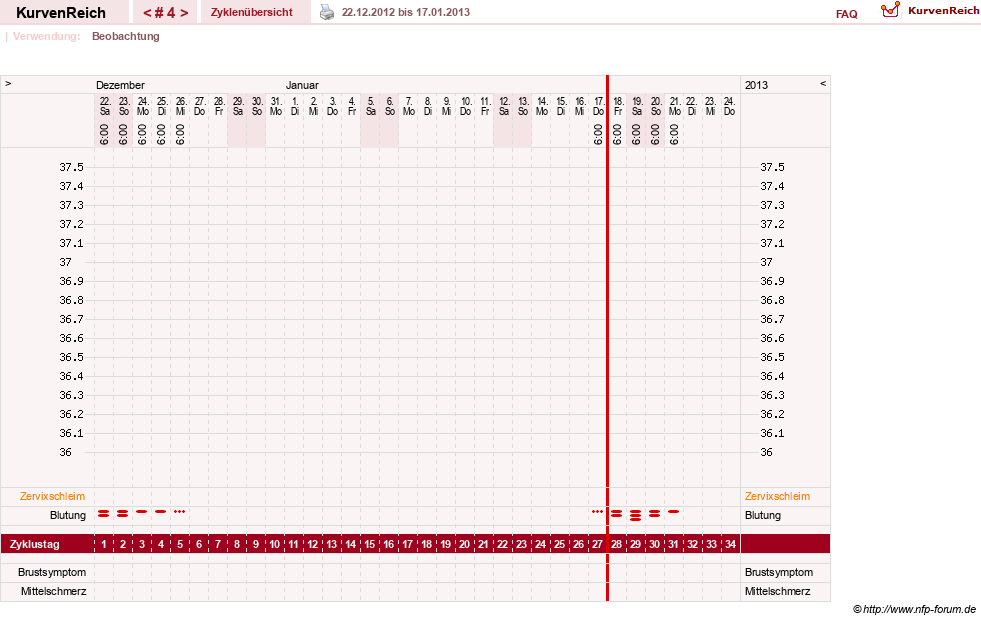This screenshot has height=621, width=981.
Task: Click the printer icon
Action: coord(327,12)
